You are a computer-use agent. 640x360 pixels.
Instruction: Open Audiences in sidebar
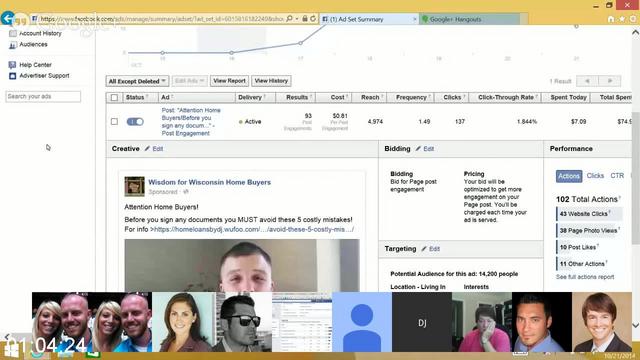(33, 44)
